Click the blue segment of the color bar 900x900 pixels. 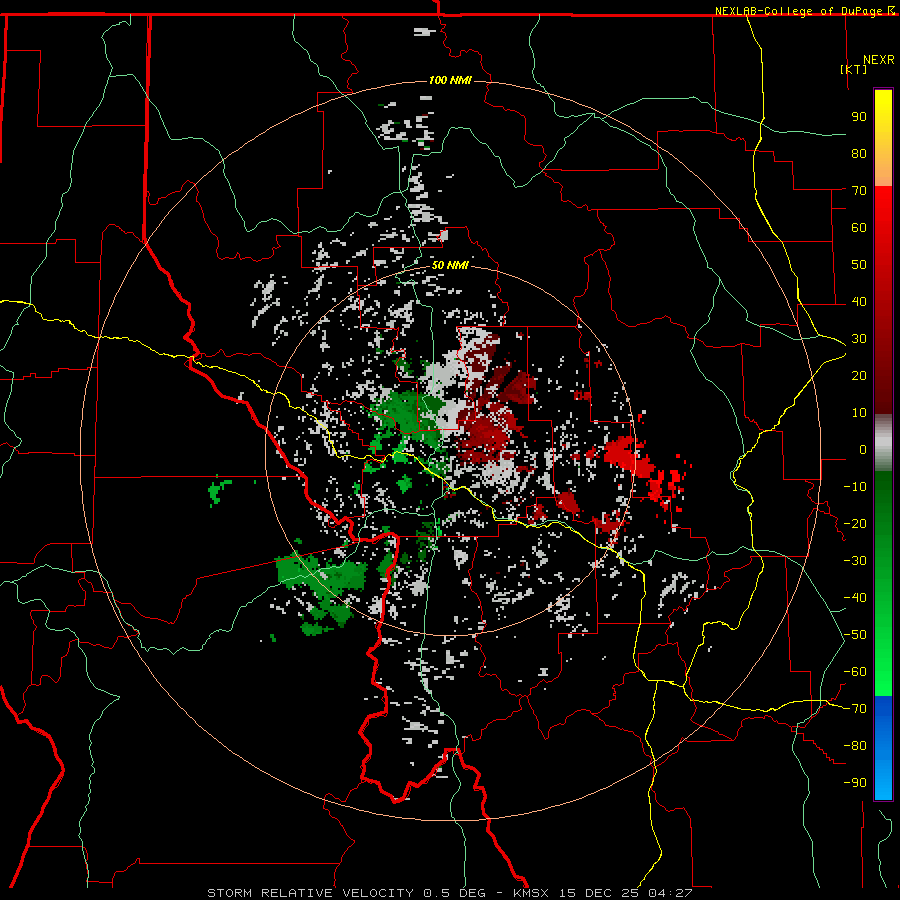883,747
